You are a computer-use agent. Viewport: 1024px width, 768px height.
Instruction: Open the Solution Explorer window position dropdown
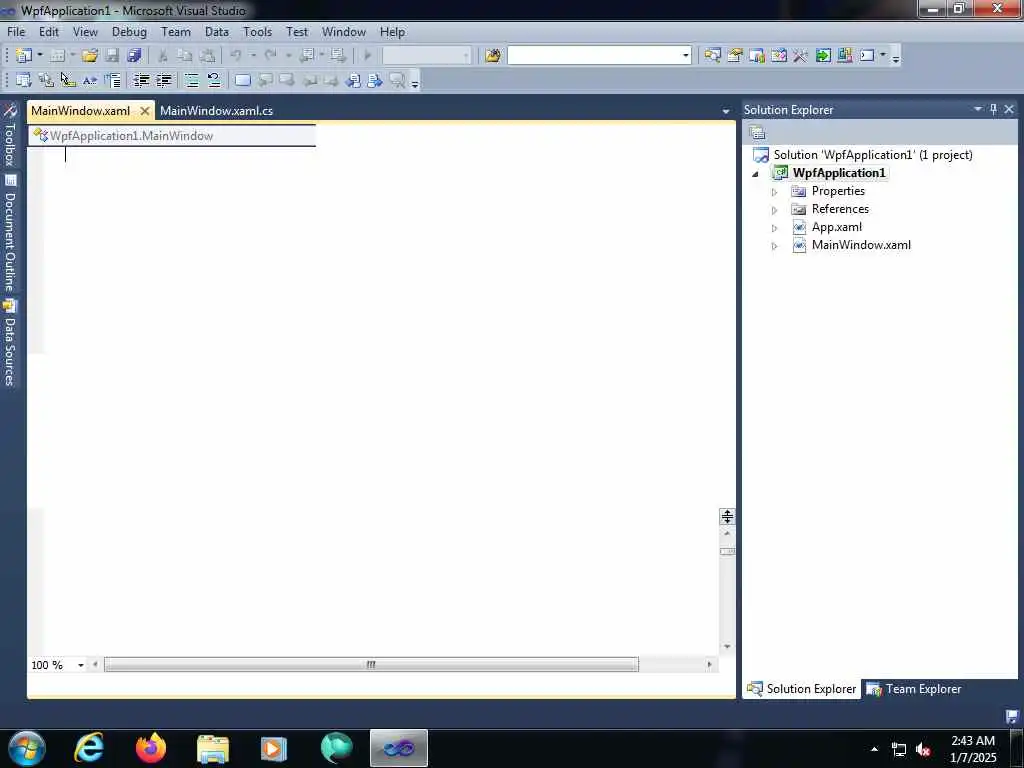tap(978, 109)
